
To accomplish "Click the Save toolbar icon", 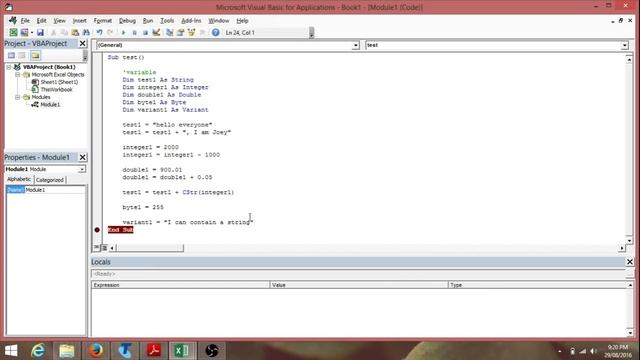I will click(40, 32).
